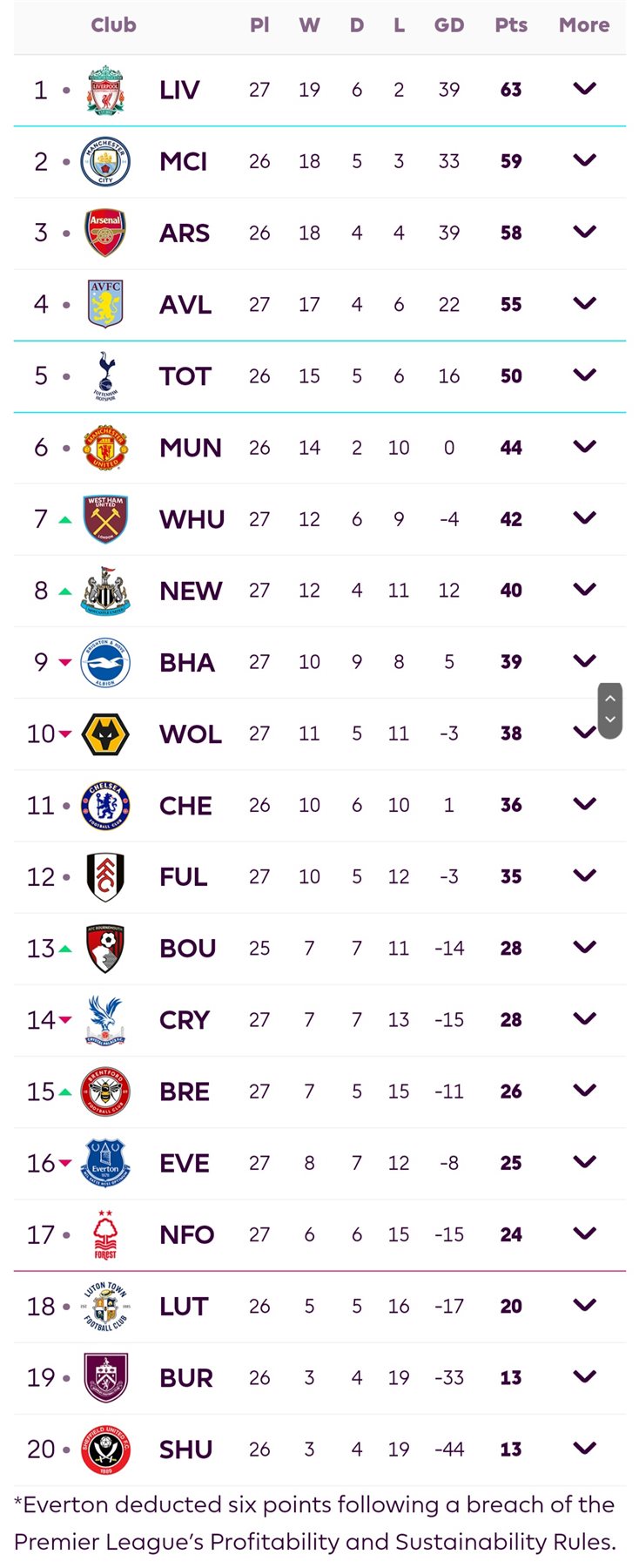Expand more info for Newcastle
Screen dimensions: 639x1568
click(x=584, y=590)
